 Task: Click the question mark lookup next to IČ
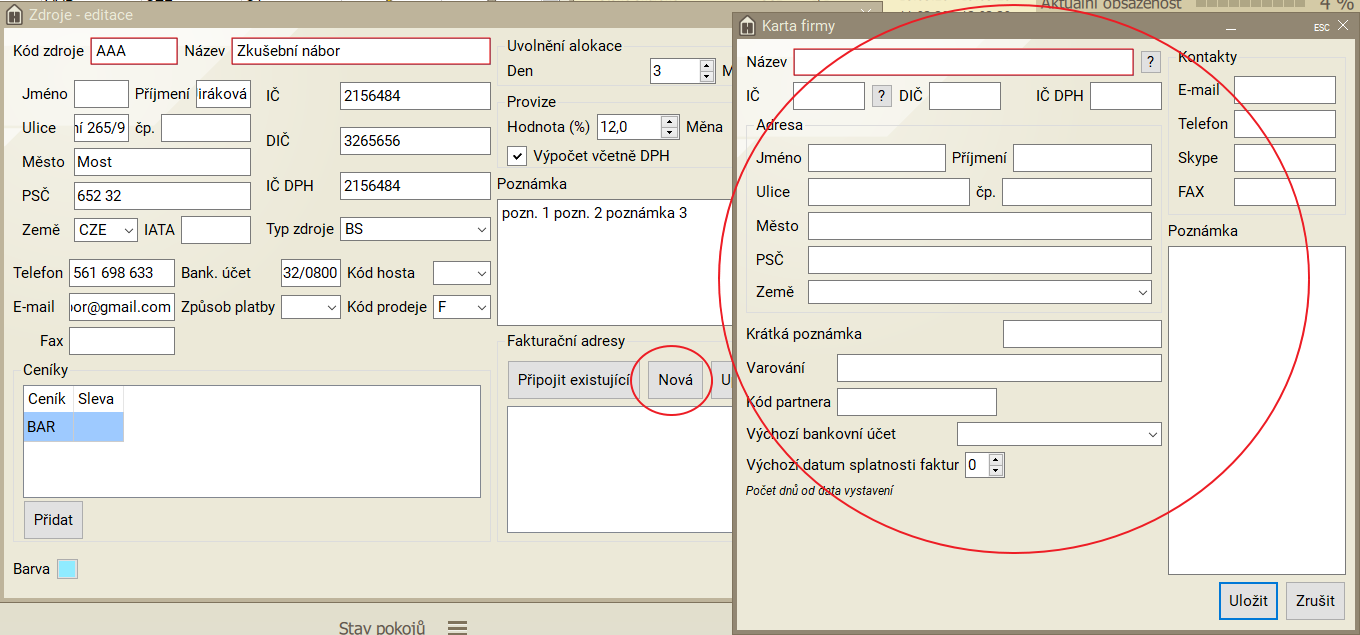[881, 96]
